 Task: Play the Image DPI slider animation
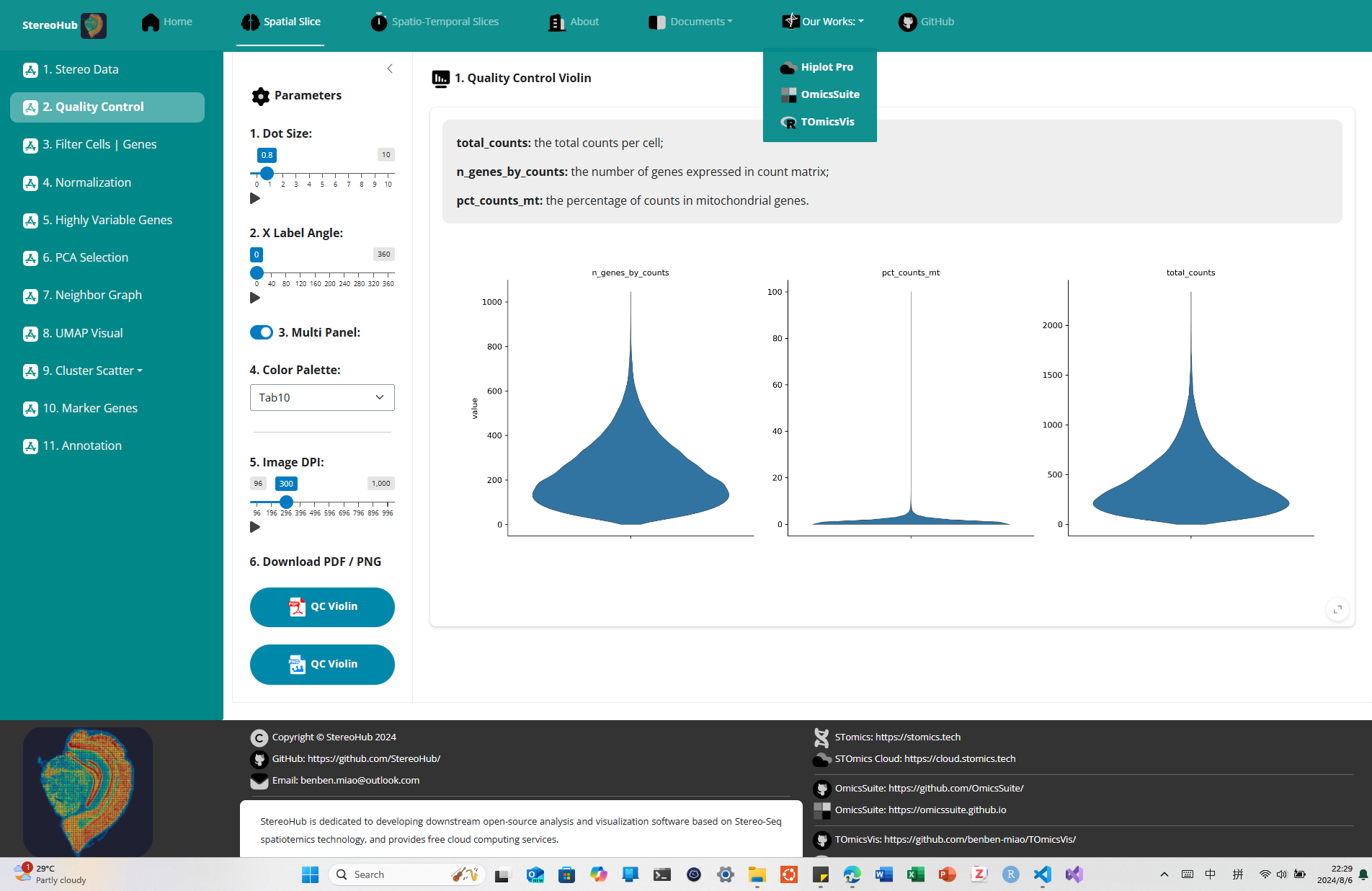[255, 528]
